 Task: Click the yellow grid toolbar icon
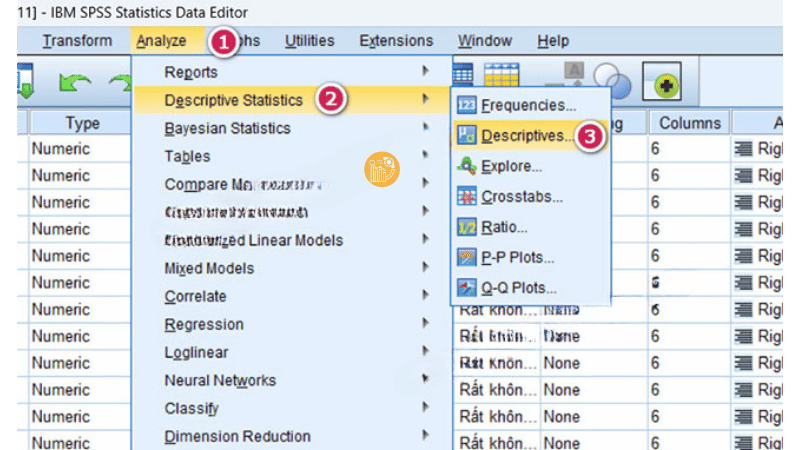[x=501, y=75]
